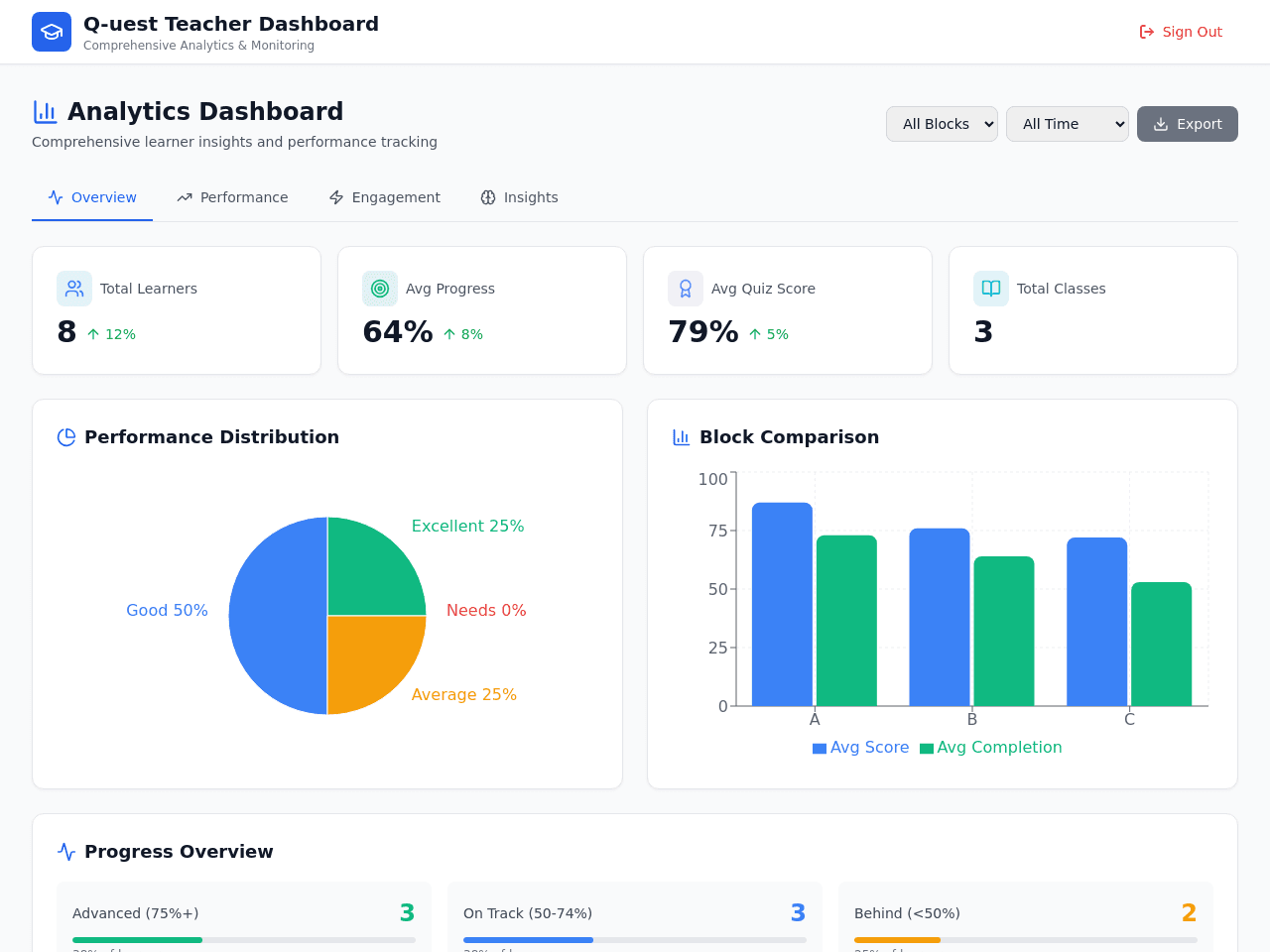Screen dimensions: 1270x952
Task: Click the graduation cap logo icon
Action: pyautogui.click(x=52, y=32)
